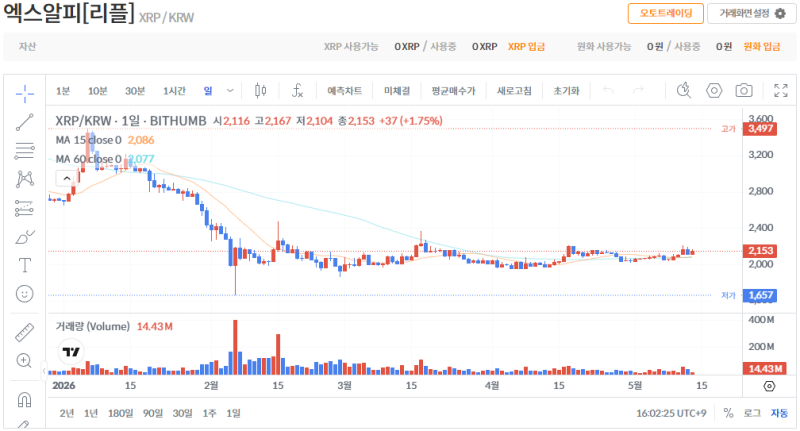Select the 30분 interval

(135, 91)
